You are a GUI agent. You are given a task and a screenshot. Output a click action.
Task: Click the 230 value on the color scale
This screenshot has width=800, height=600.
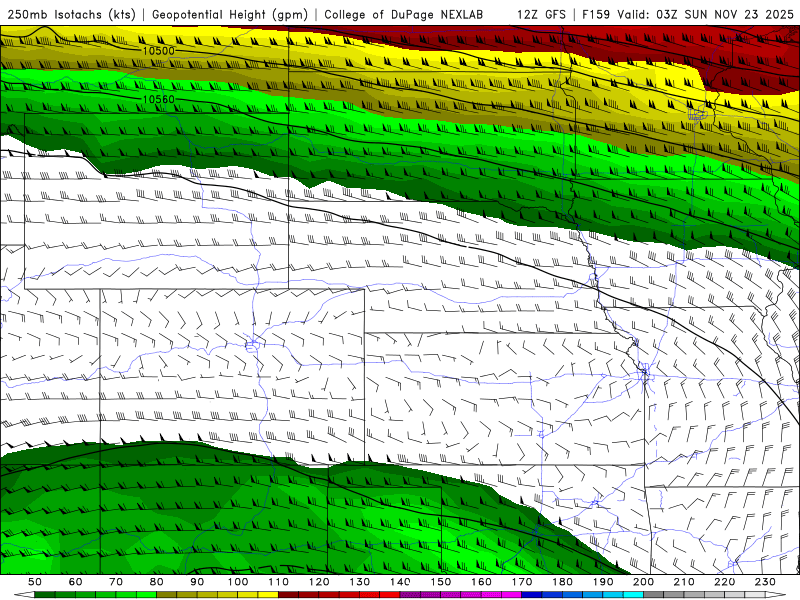765,582
